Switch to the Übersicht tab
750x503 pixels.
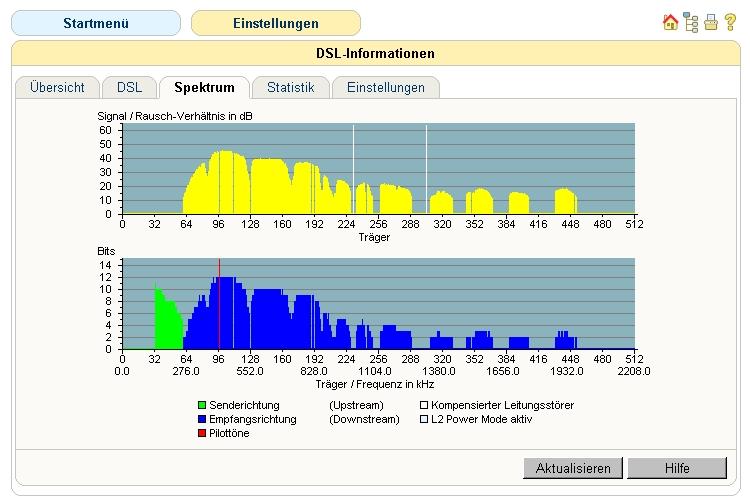pos(57,88)
